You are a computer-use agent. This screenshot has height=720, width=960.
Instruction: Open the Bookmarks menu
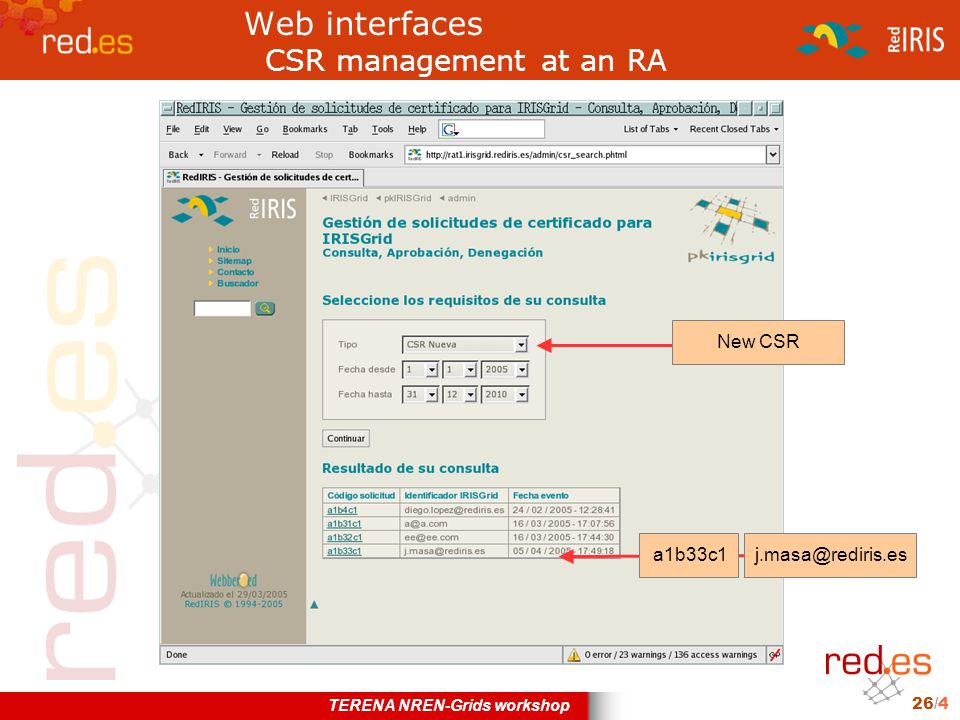pyautogui.click(x=305, y=129)
